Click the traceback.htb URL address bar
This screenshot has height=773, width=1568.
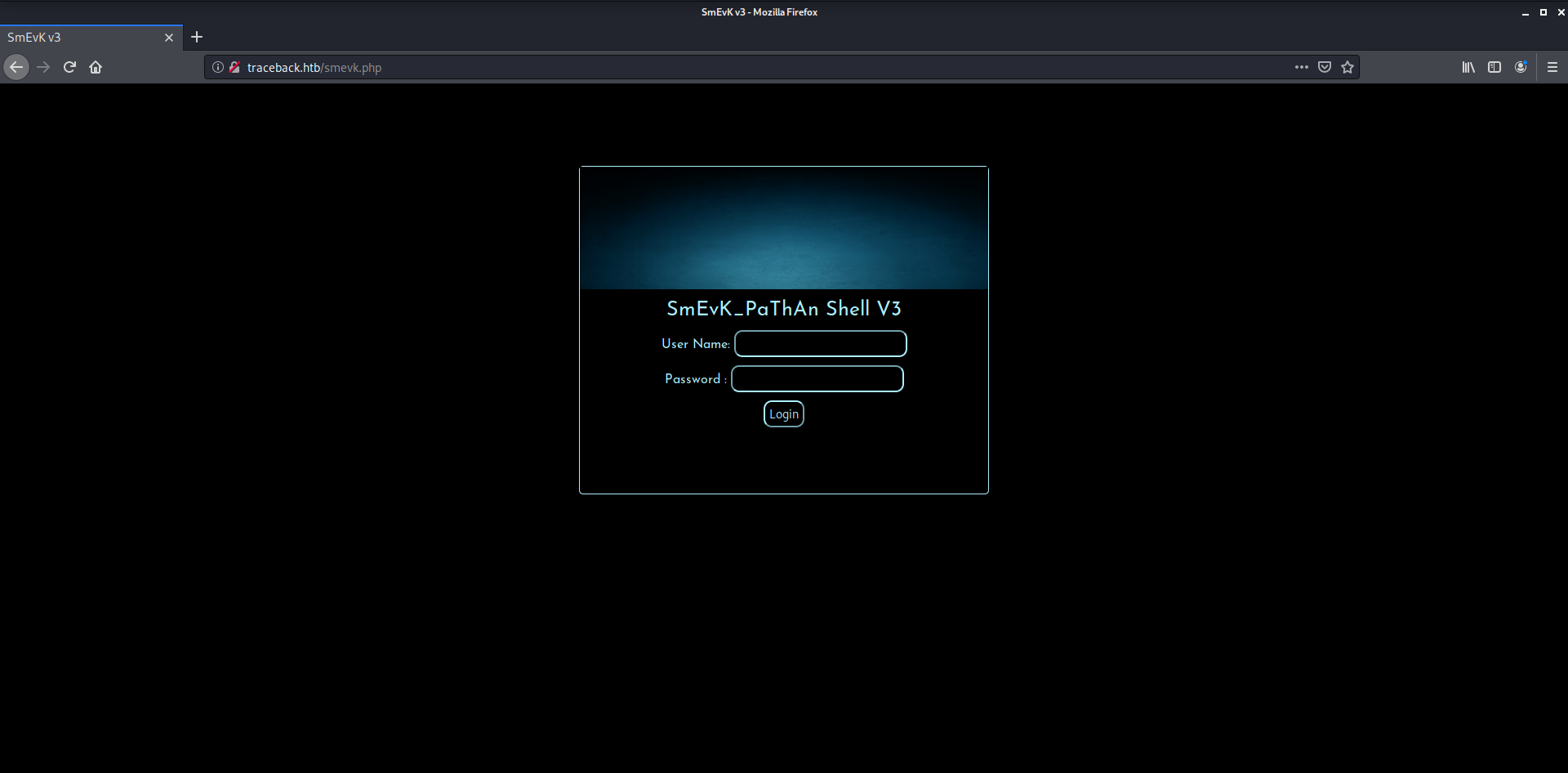[735, 68]
